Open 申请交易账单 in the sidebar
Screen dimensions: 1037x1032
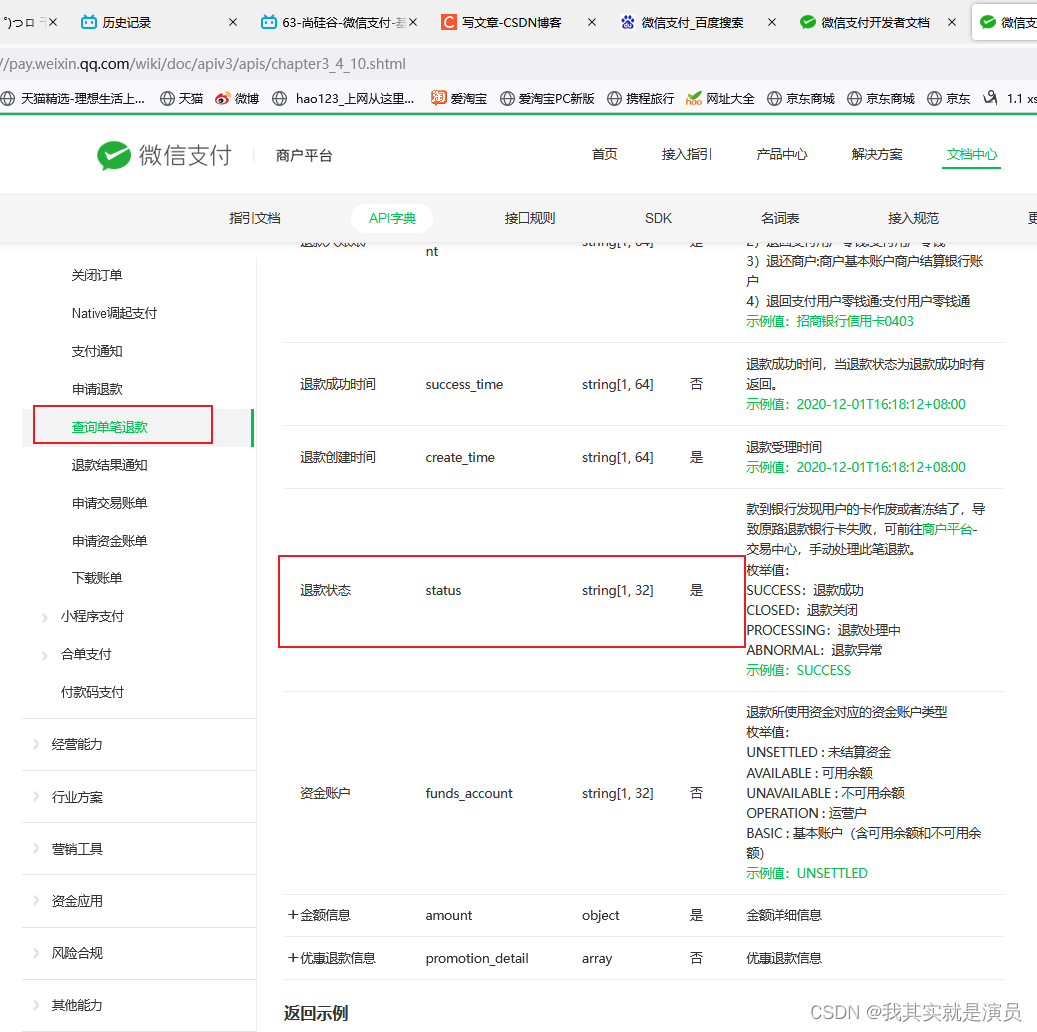point(110,503)
